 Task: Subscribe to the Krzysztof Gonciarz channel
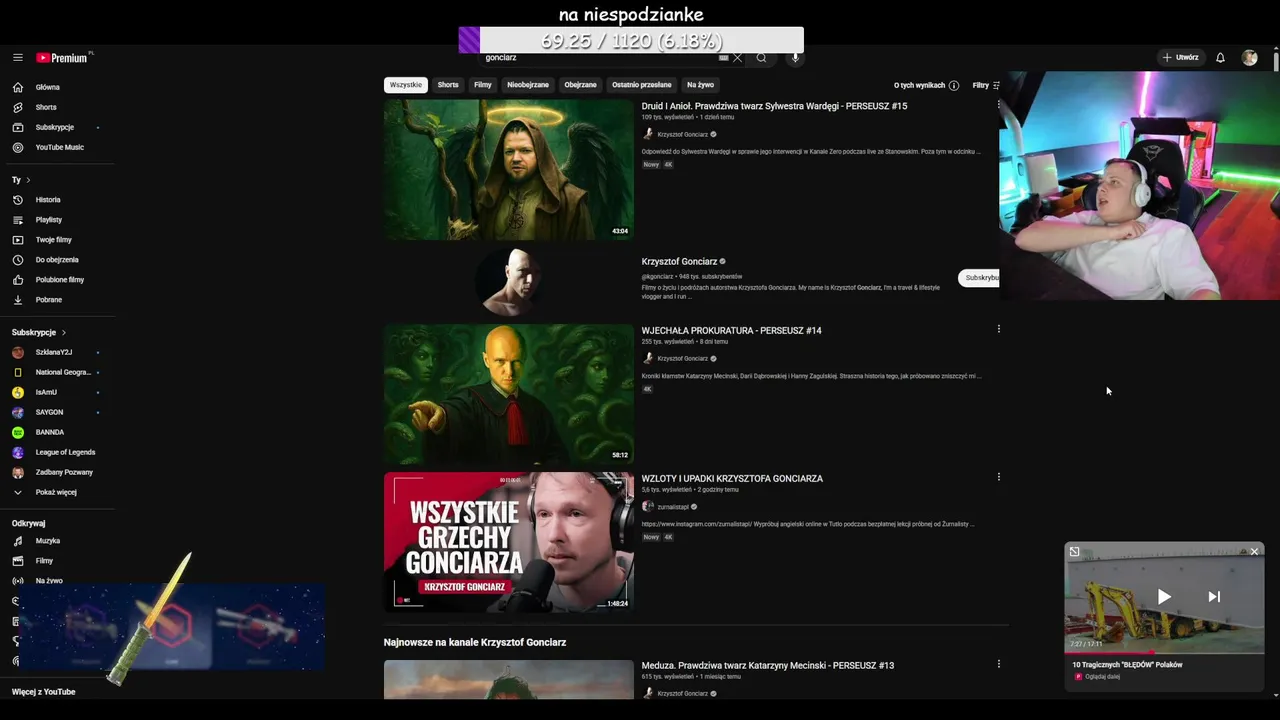(x=980, y=278)
